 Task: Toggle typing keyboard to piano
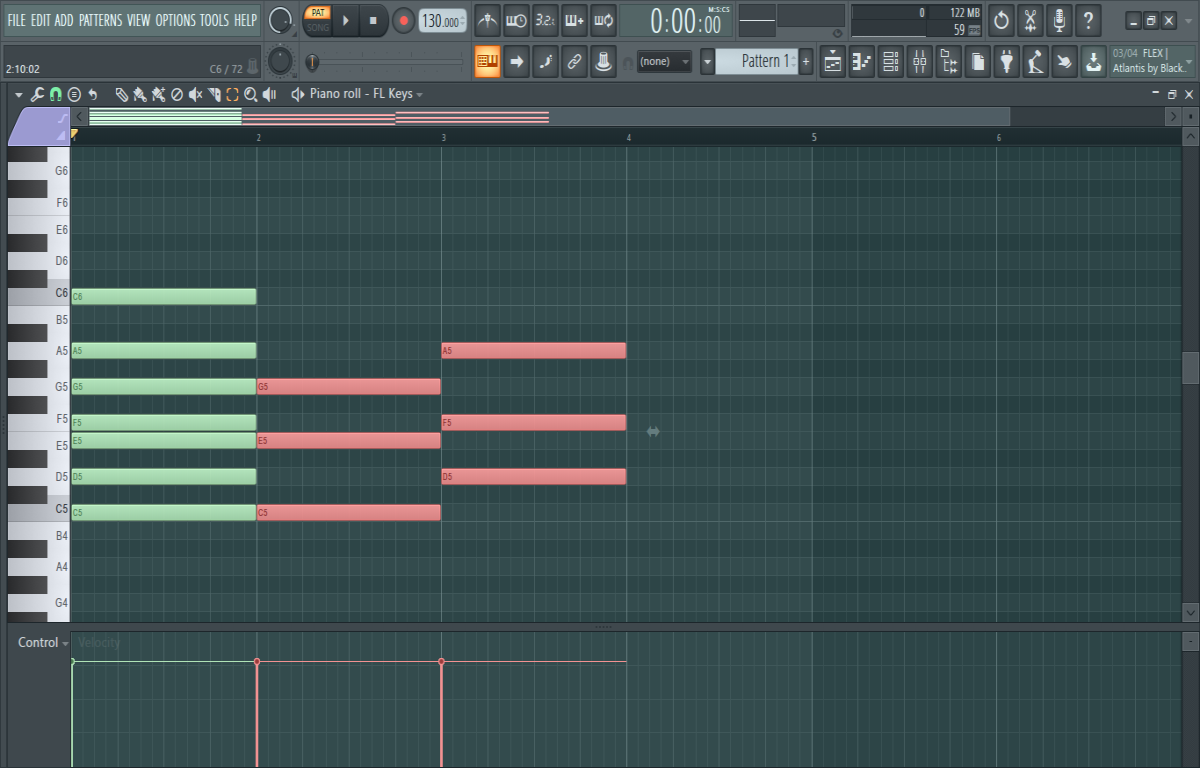coord(488,61)
